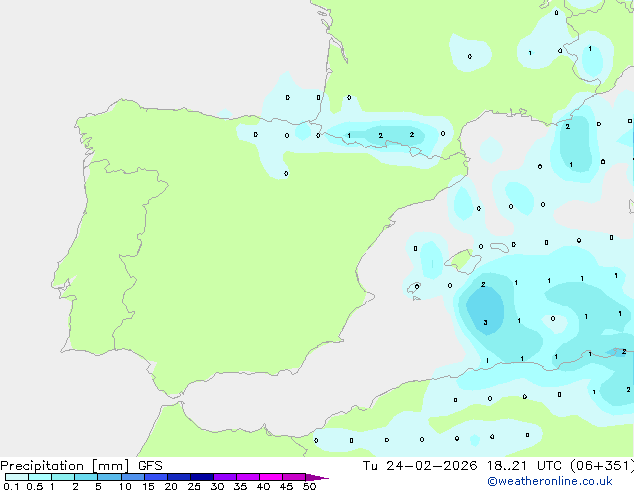634x490 pixels.
Task: Click the '(06+351)' forecast offset text
Action: tap(602, 466)
